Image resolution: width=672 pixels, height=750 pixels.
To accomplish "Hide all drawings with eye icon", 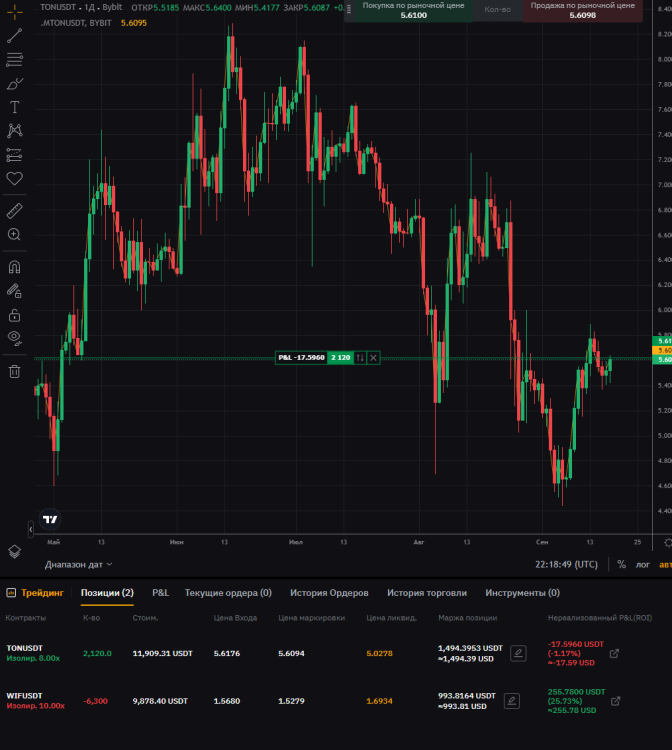I will [14, 339].
